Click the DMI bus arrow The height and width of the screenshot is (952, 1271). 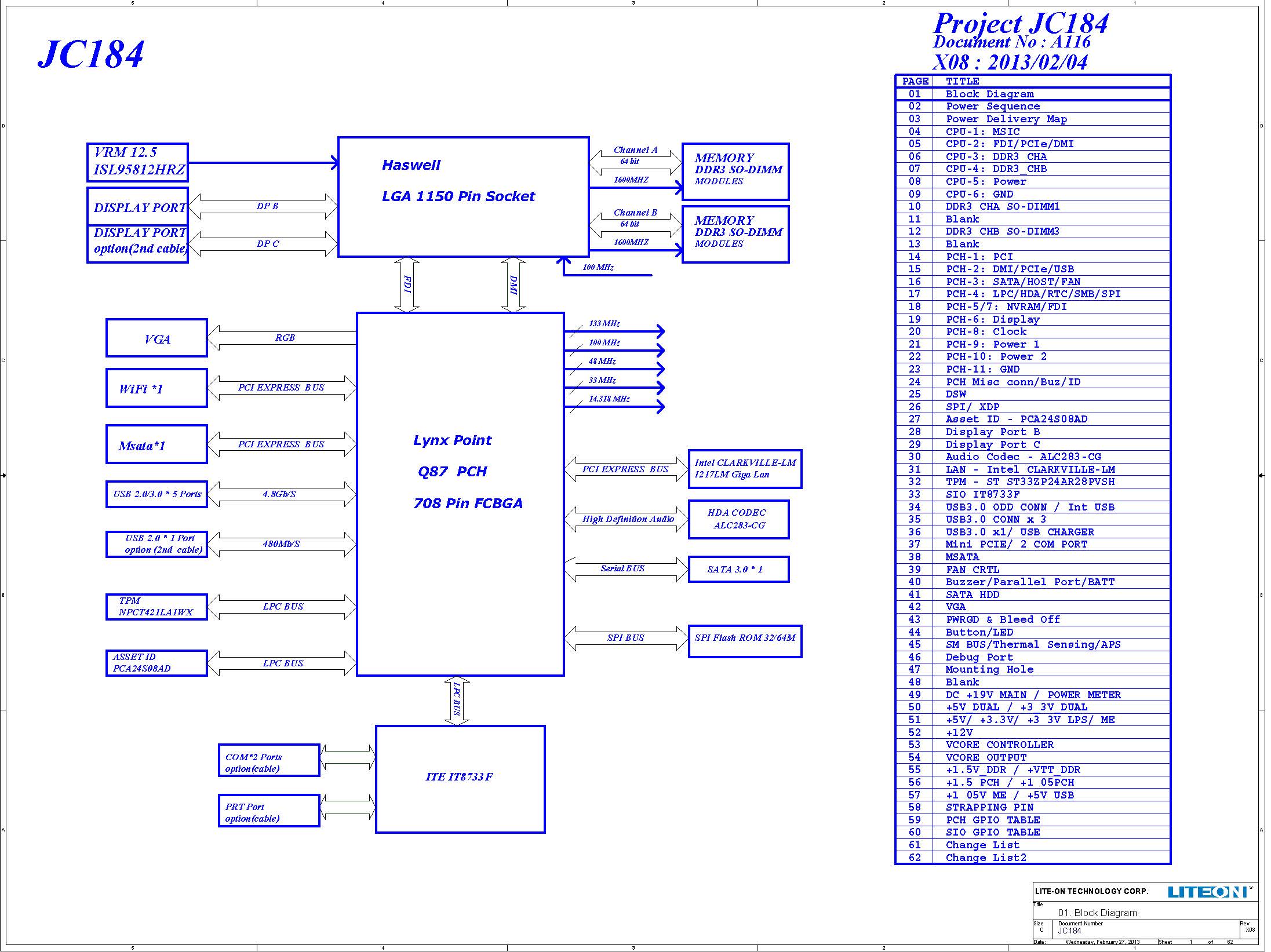[x=514, y=284]
